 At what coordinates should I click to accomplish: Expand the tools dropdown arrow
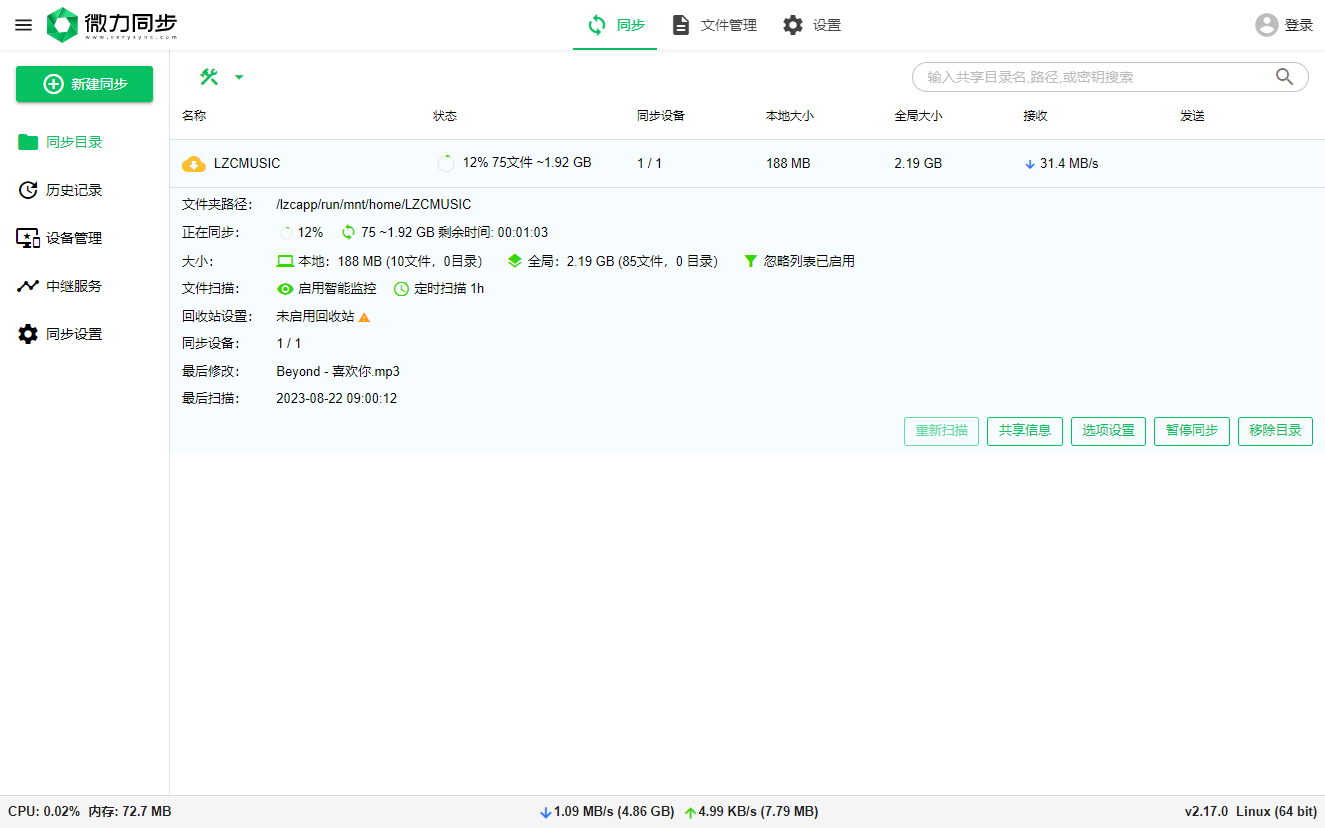[x=239, y=77]
